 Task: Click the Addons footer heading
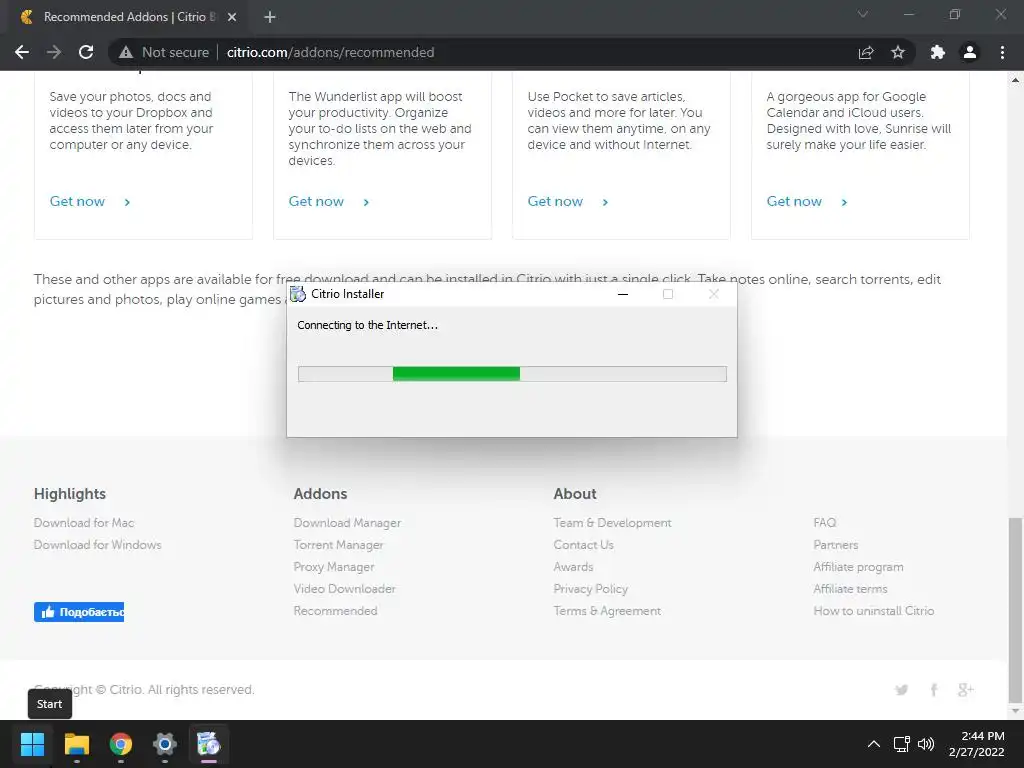pos(320,494)
